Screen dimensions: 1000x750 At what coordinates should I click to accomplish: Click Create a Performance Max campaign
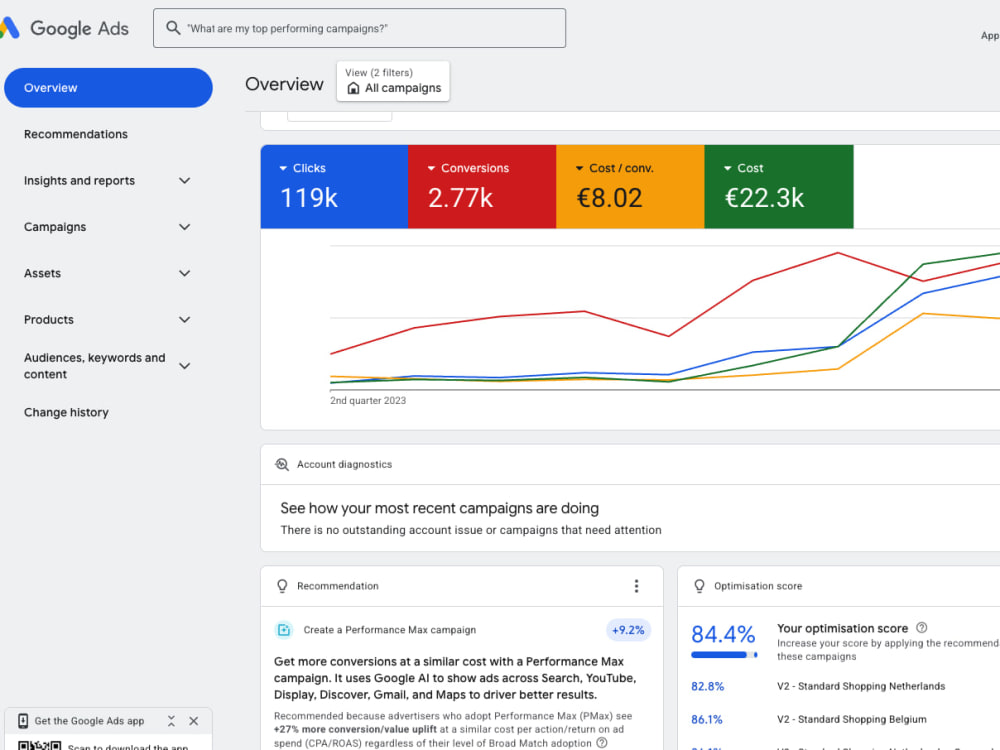390,630
